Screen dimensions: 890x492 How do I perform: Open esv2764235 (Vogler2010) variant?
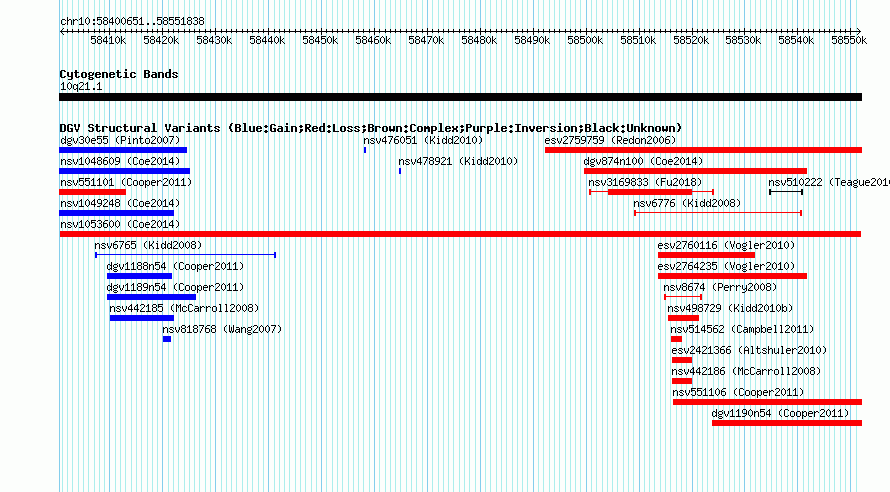click(x=727, y=266)
